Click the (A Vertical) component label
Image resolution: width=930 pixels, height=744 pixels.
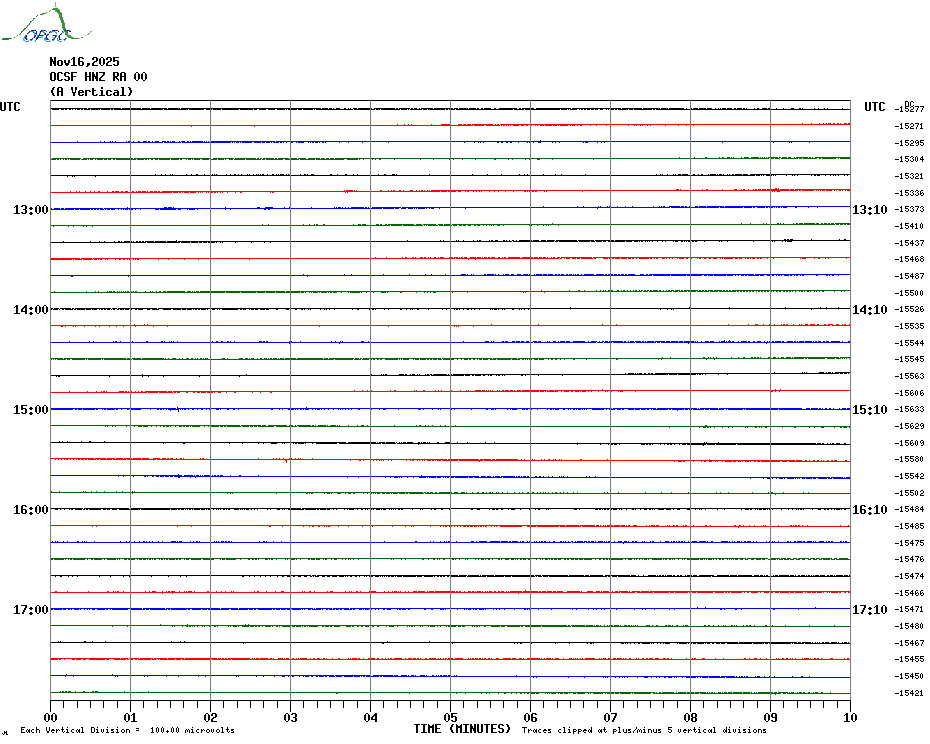click(x=91, y=92)
